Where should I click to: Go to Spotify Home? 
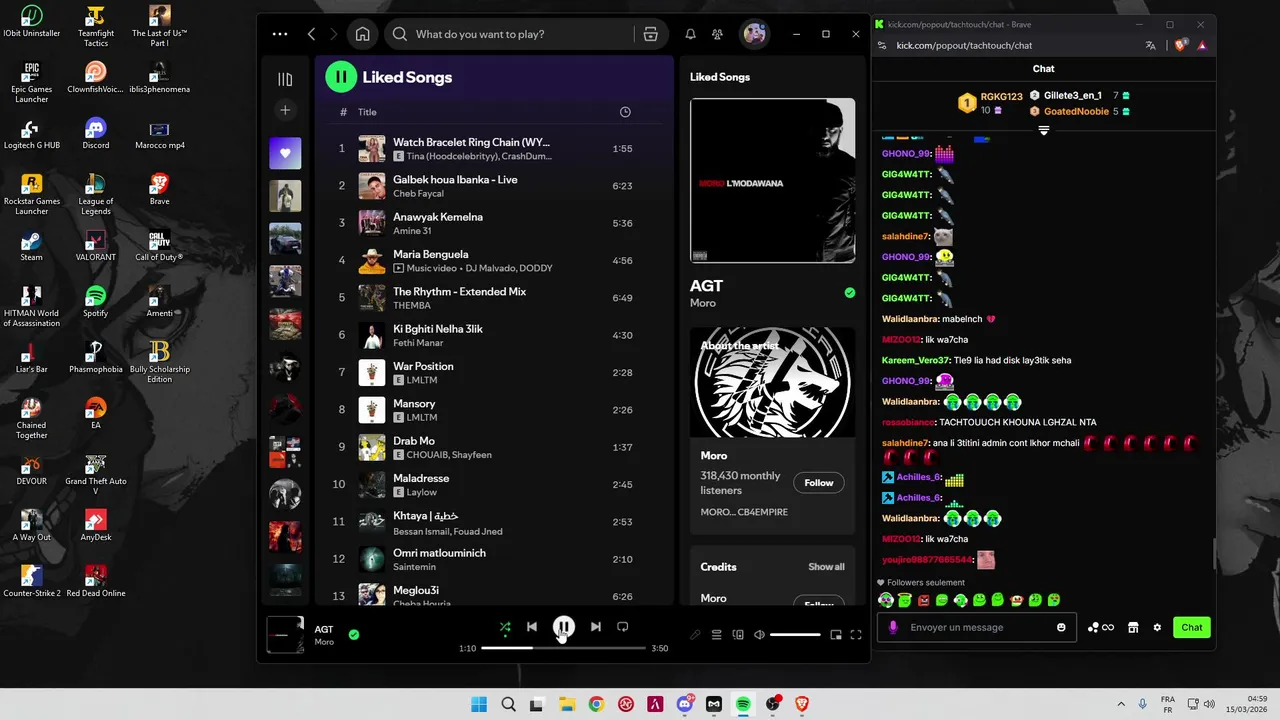(363, 34)
